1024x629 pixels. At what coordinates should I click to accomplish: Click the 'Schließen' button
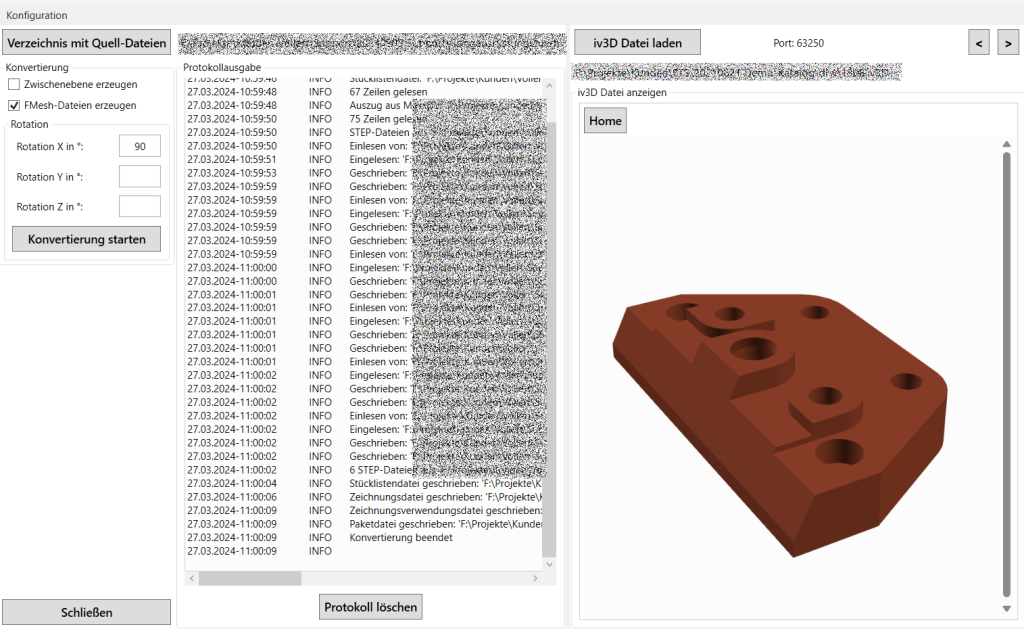click(x=86, y=612)
